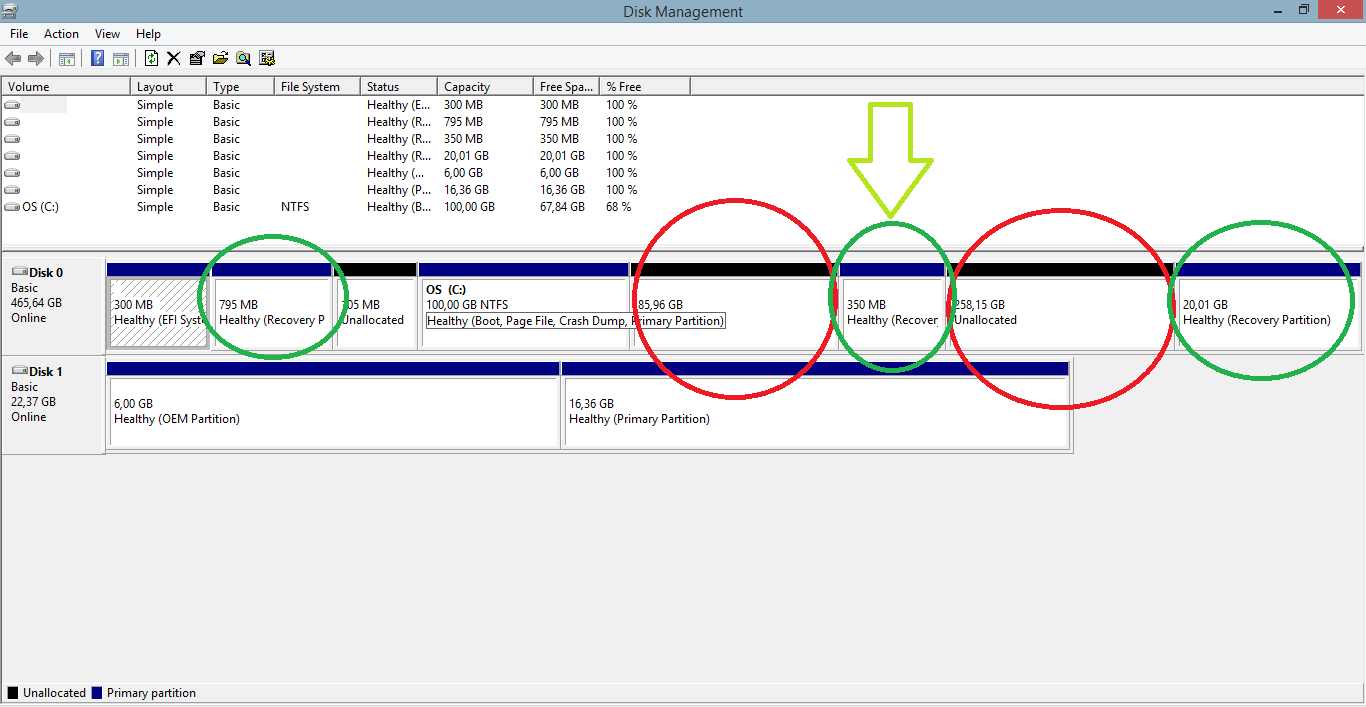Sort by the Capacity column header

485,87
